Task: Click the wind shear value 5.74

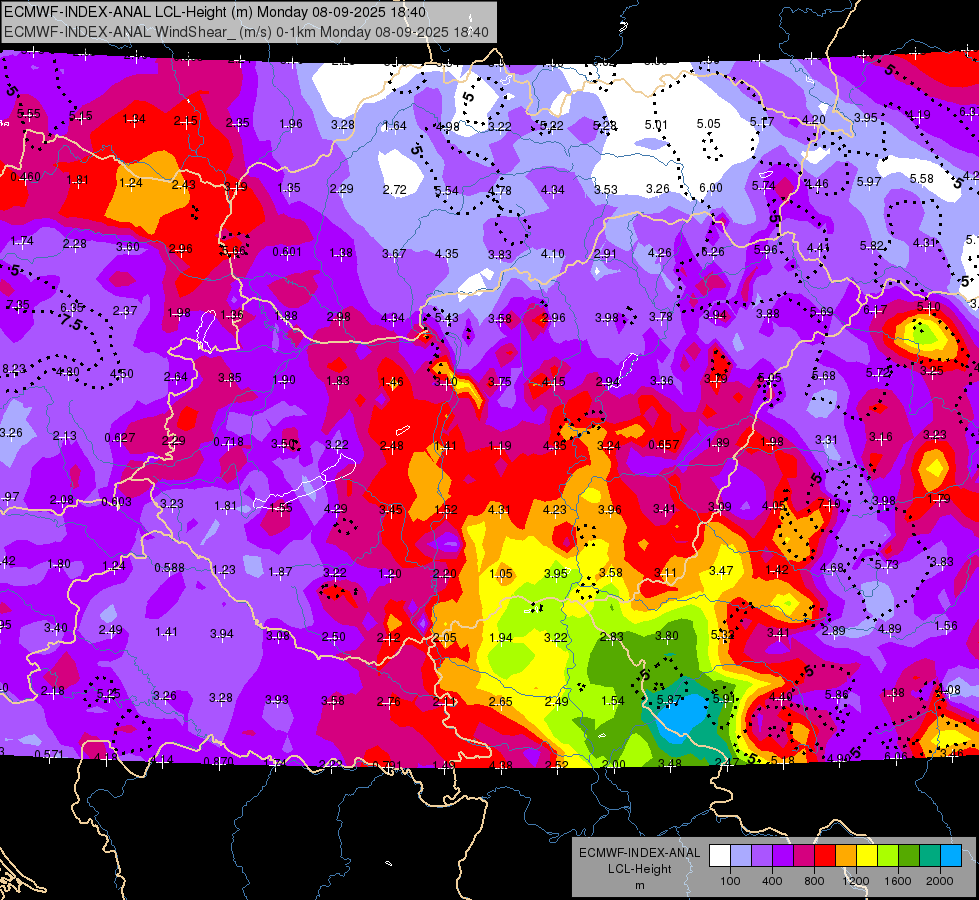Action: 764,185
